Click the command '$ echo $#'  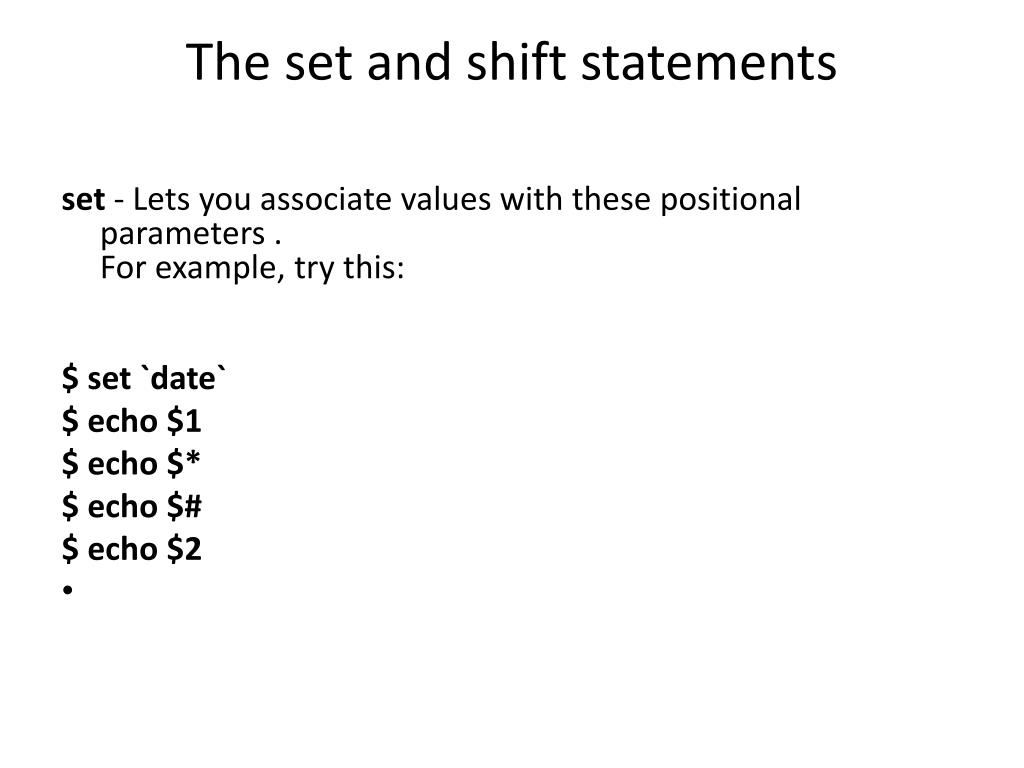(x=132, y=506)
